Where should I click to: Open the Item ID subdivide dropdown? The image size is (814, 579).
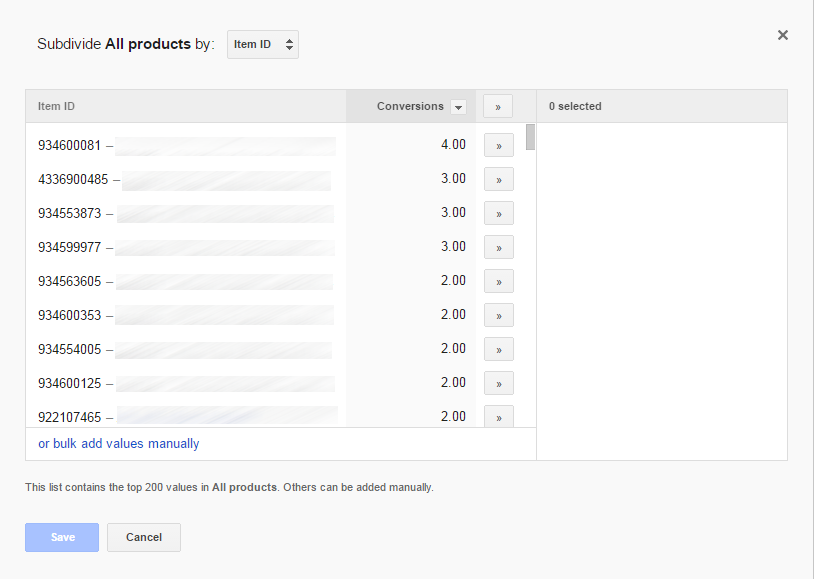262,44
